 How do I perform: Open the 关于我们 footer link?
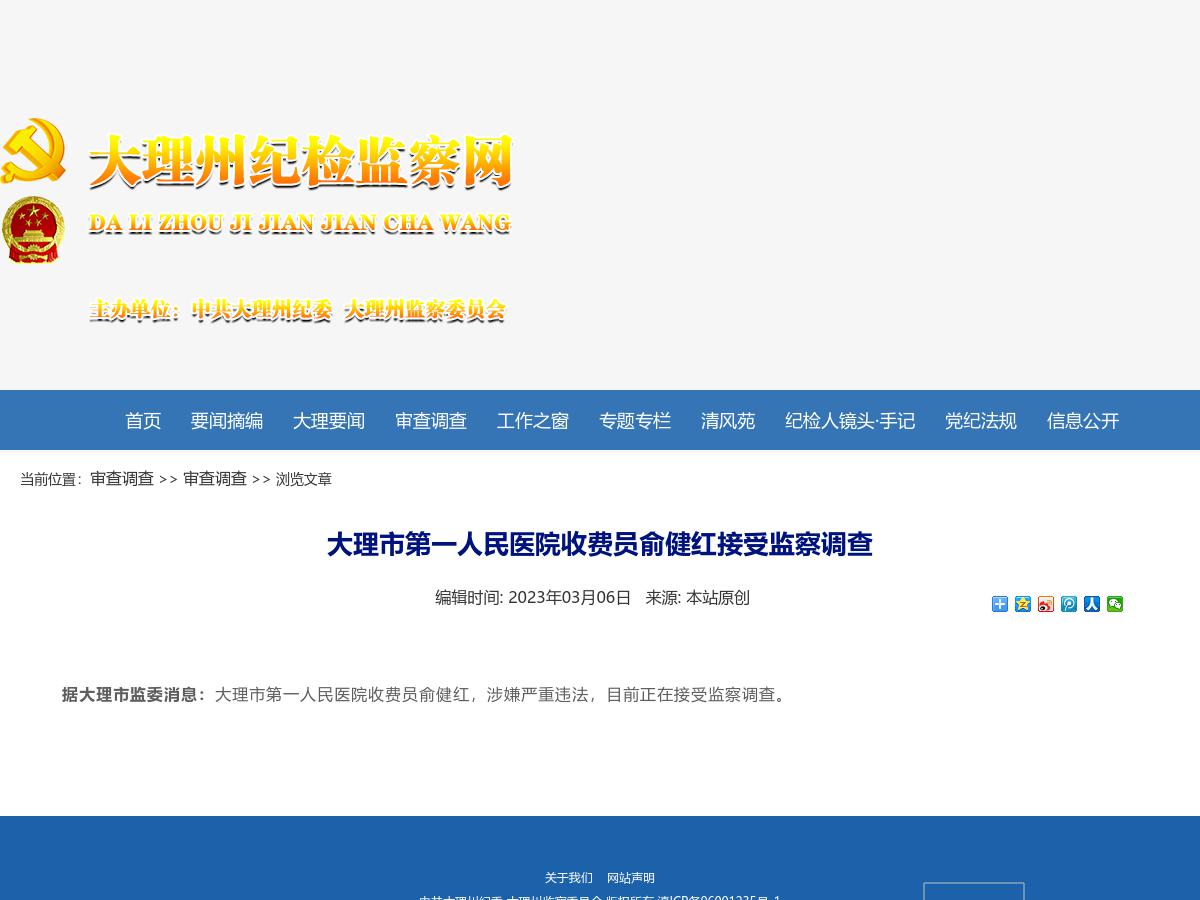[x=568, y=877]
